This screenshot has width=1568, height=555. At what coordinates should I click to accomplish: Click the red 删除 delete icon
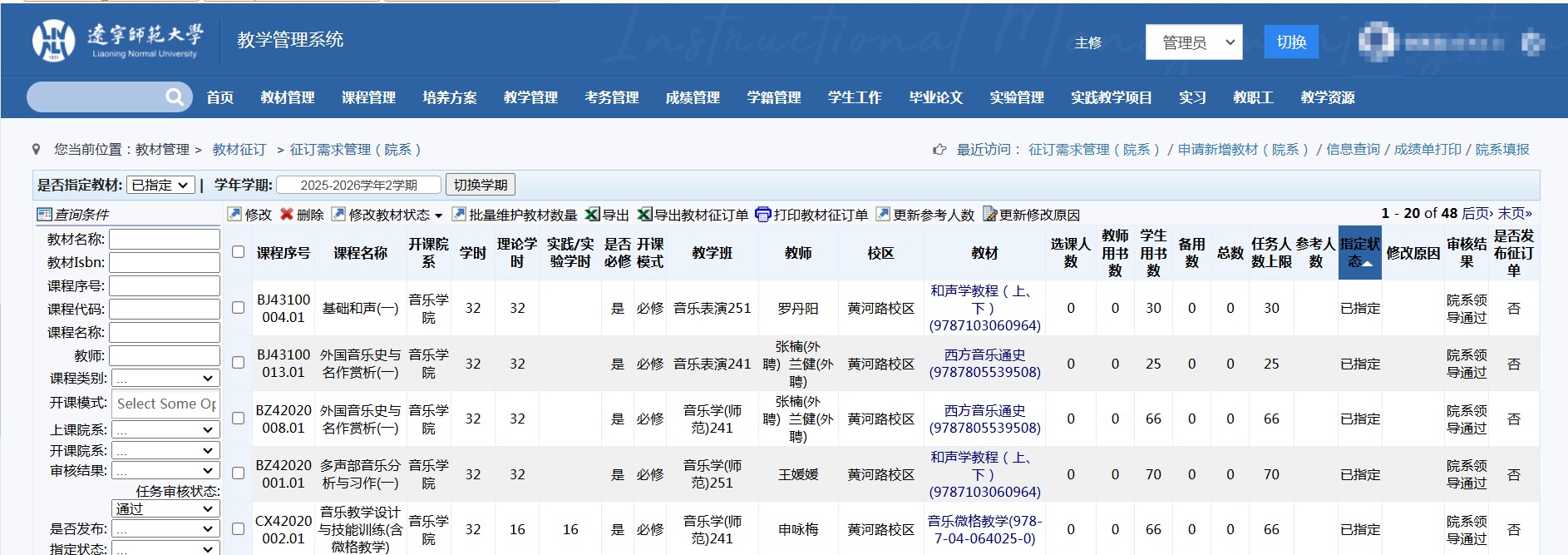(x=287, y=215)
